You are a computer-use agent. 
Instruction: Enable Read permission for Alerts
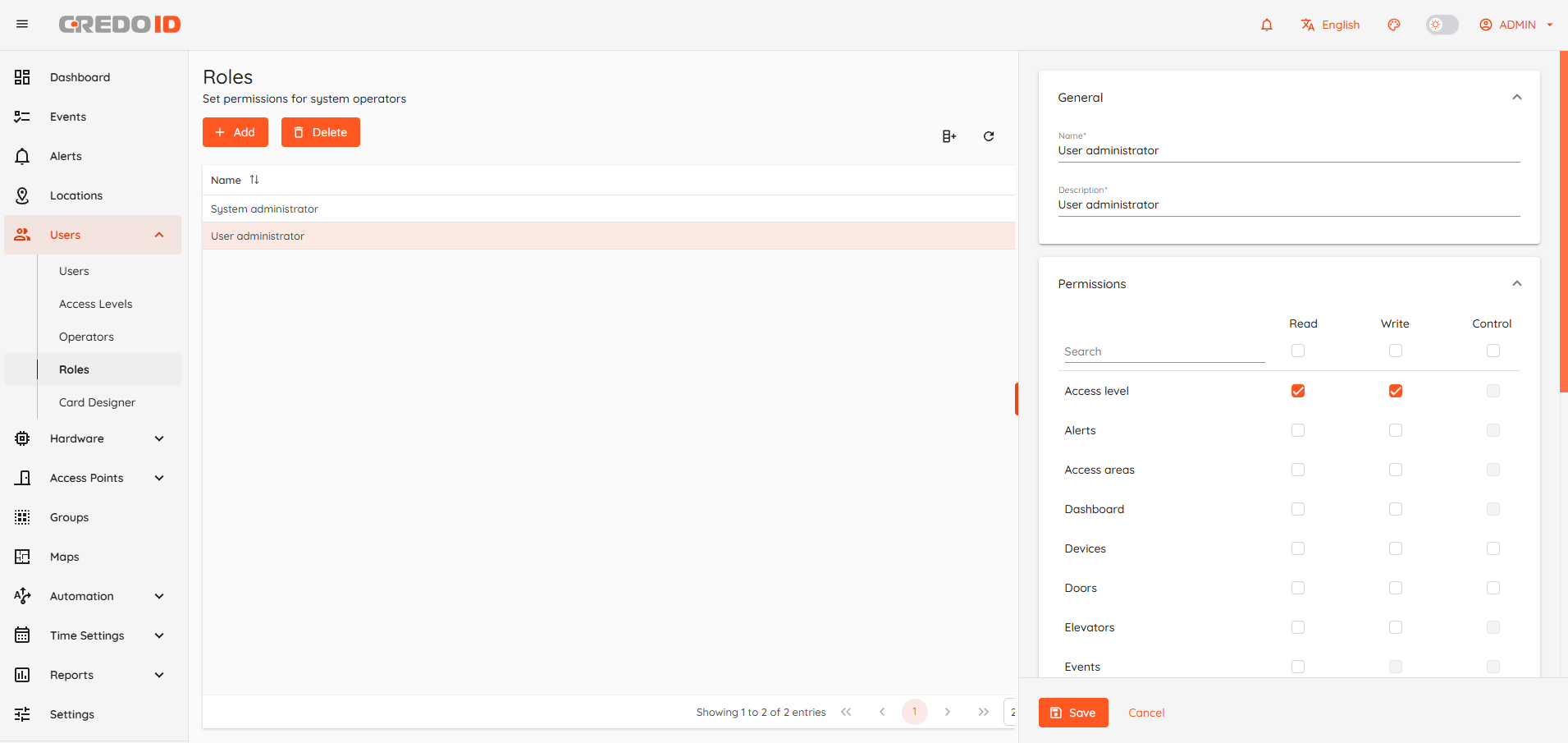click(1298, 430)
